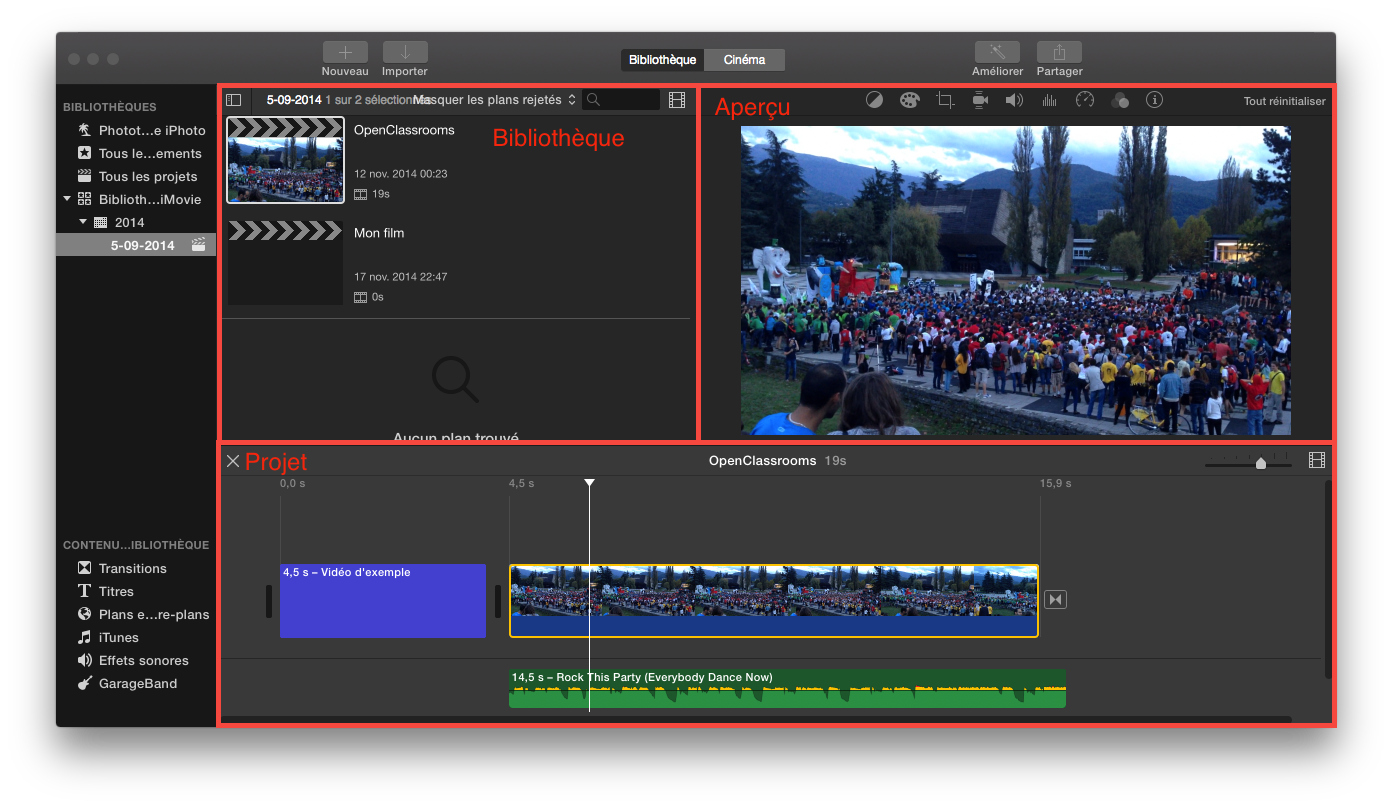Viewport: 1392px width, 807px height.
Task: Toggle the sidebar panel icon in Bibliothèque
Action: coord(233,100)
